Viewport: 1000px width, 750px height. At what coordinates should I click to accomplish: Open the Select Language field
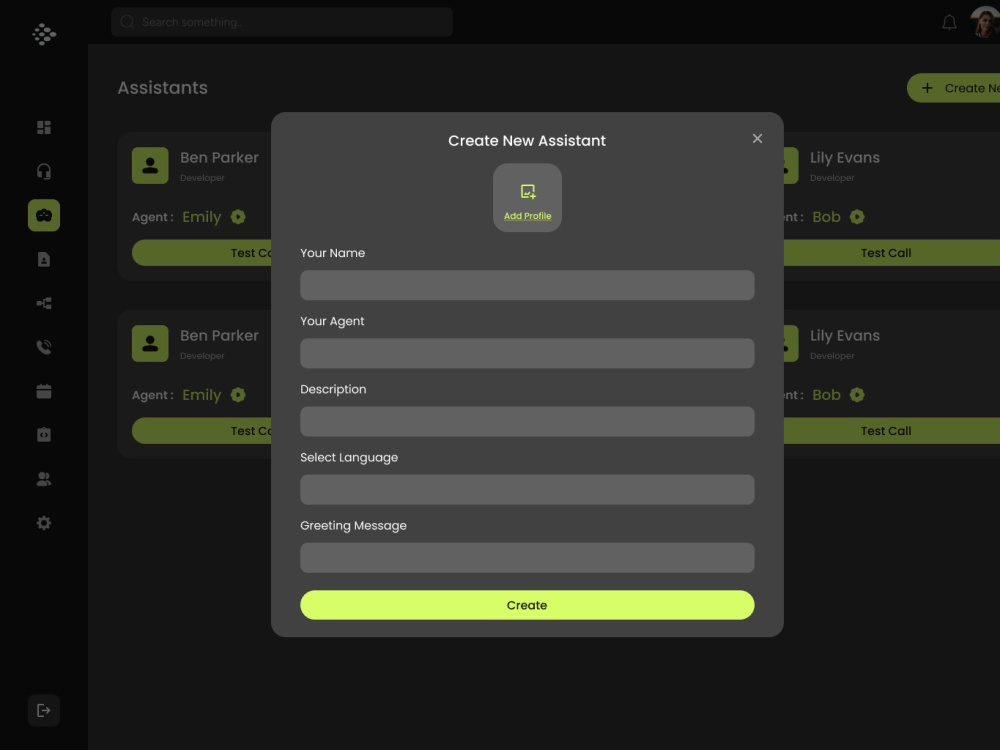527,490
